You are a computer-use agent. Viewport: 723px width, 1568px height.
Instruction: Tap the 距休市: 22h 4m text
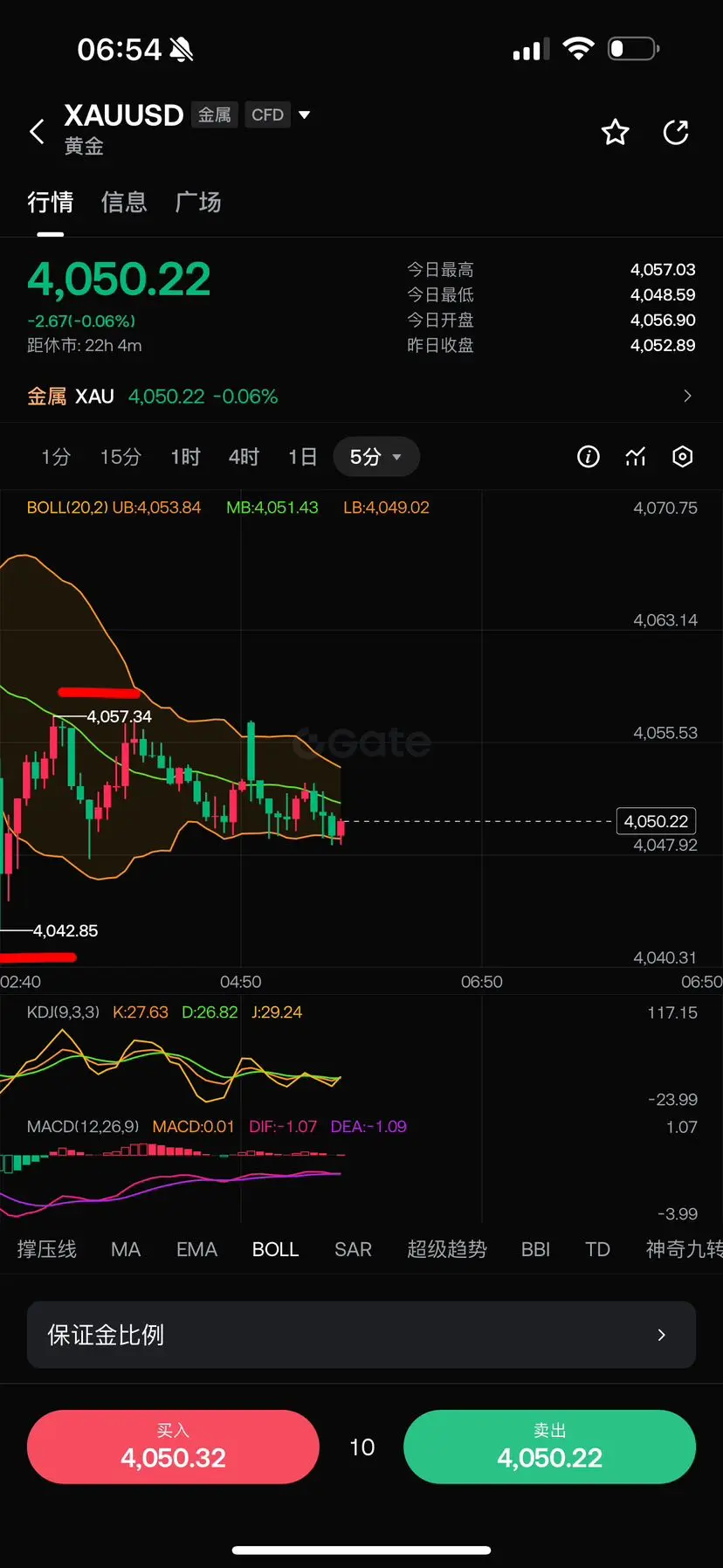coord(84,346)
